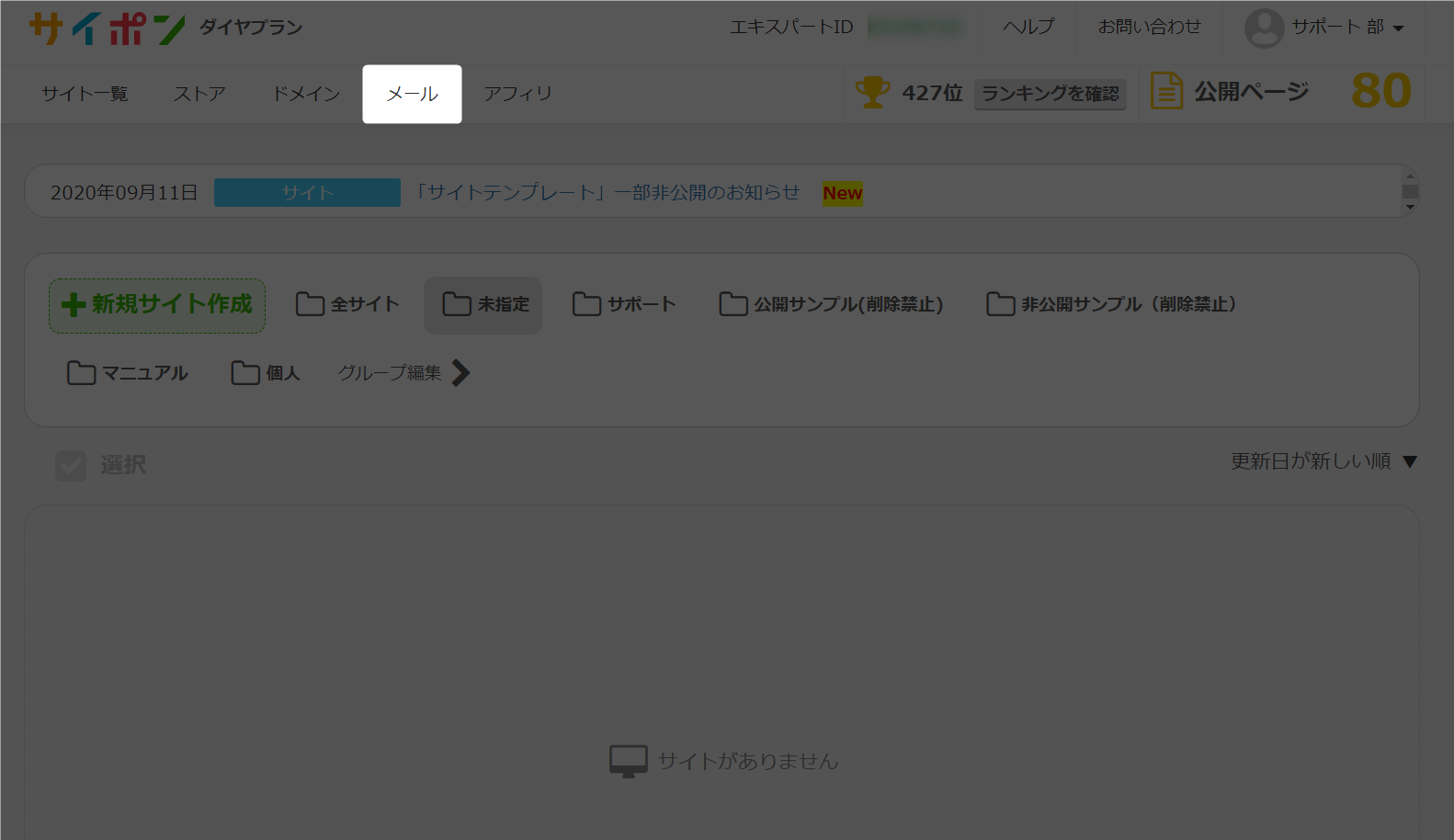Open お問い合わせ link
The height and width of the screenshot is (840, 1454).
[1149, 27]
